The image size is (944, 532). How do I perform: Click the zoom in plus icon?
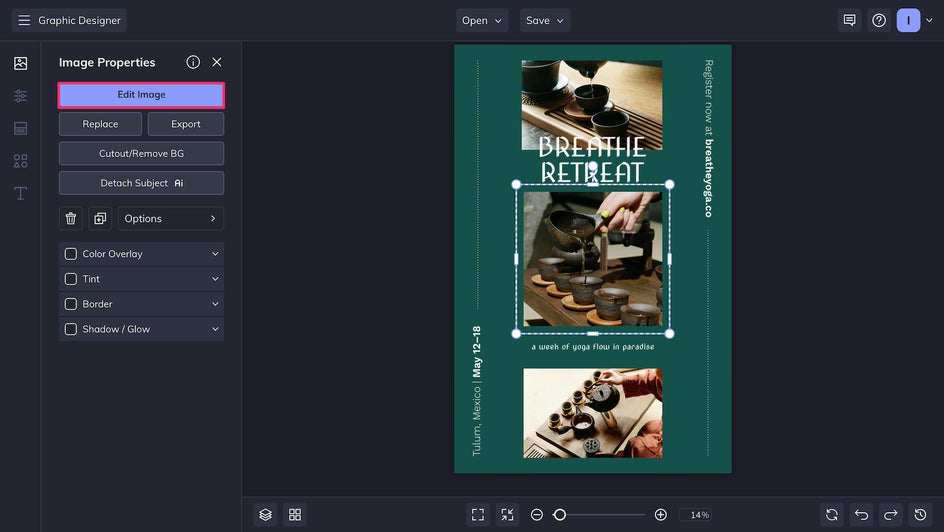[x=660, y=514]
